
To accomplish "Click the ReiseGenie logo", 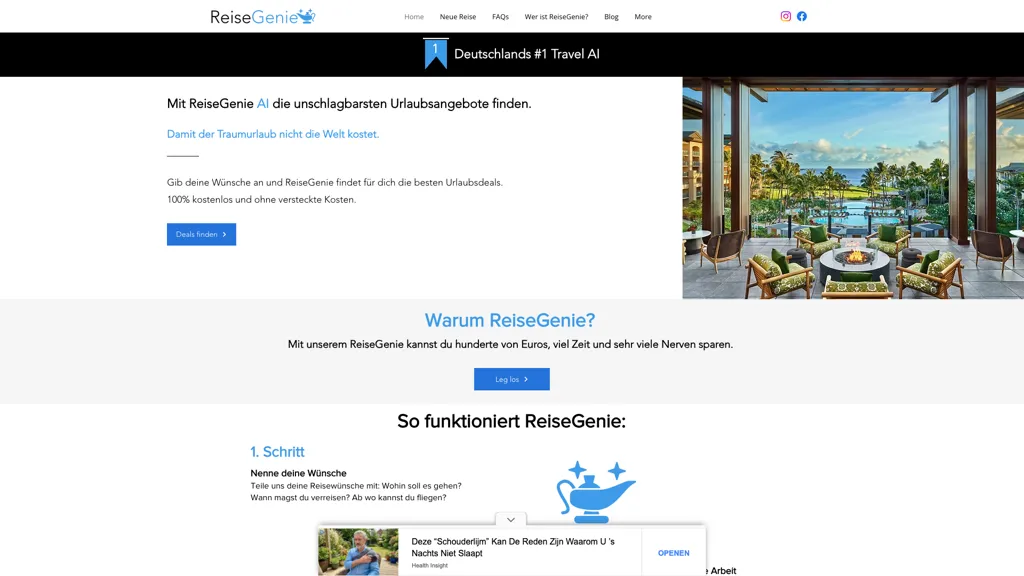I will (263, 16).
